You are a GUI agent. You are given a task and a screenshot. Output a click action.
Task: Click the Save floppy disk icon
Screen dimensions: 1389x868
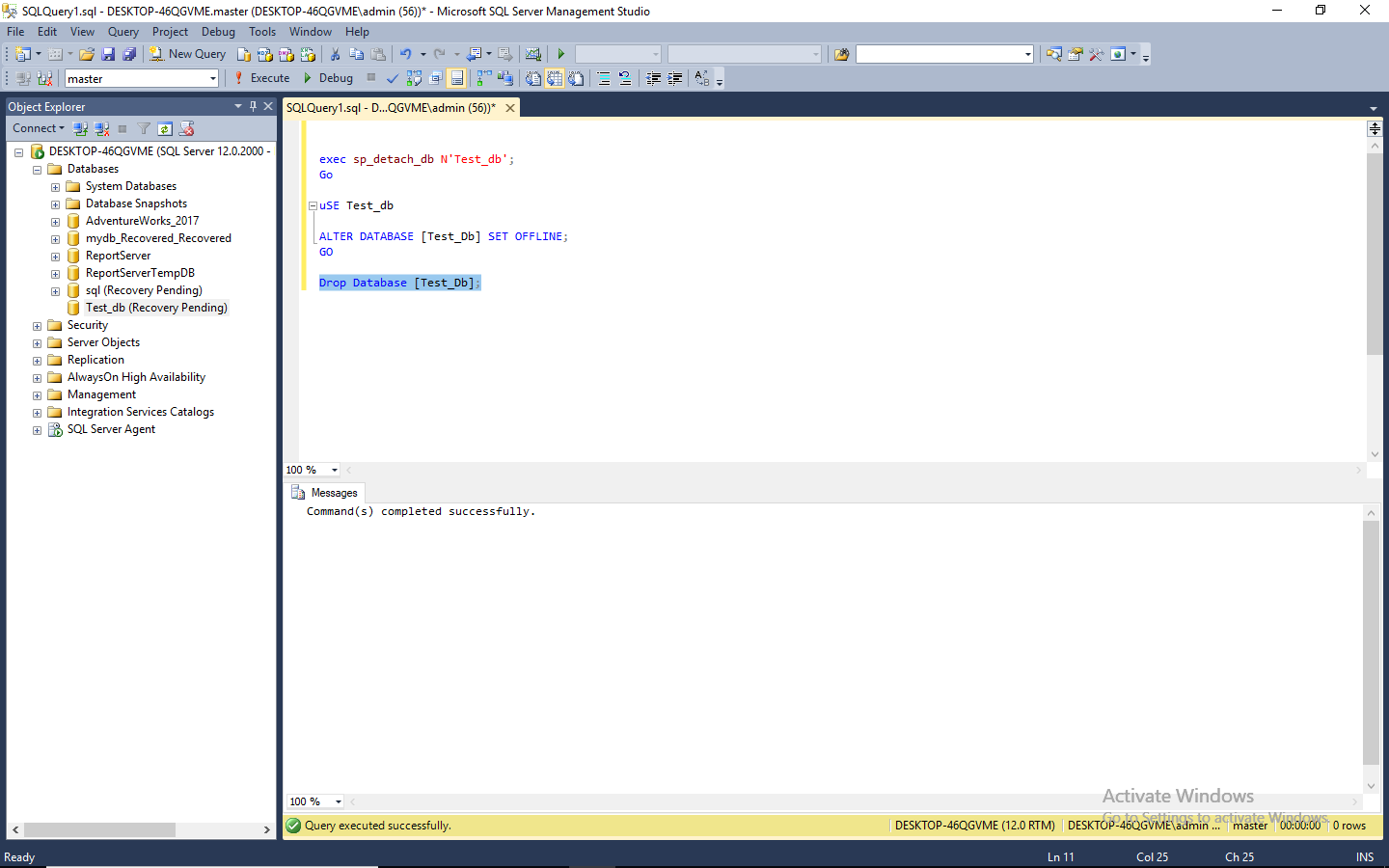pos(108,54)
